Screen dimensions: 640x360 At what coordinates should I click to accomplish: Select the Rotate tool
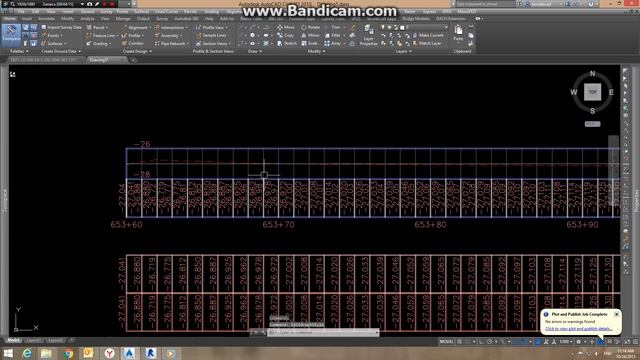[310, 27]
